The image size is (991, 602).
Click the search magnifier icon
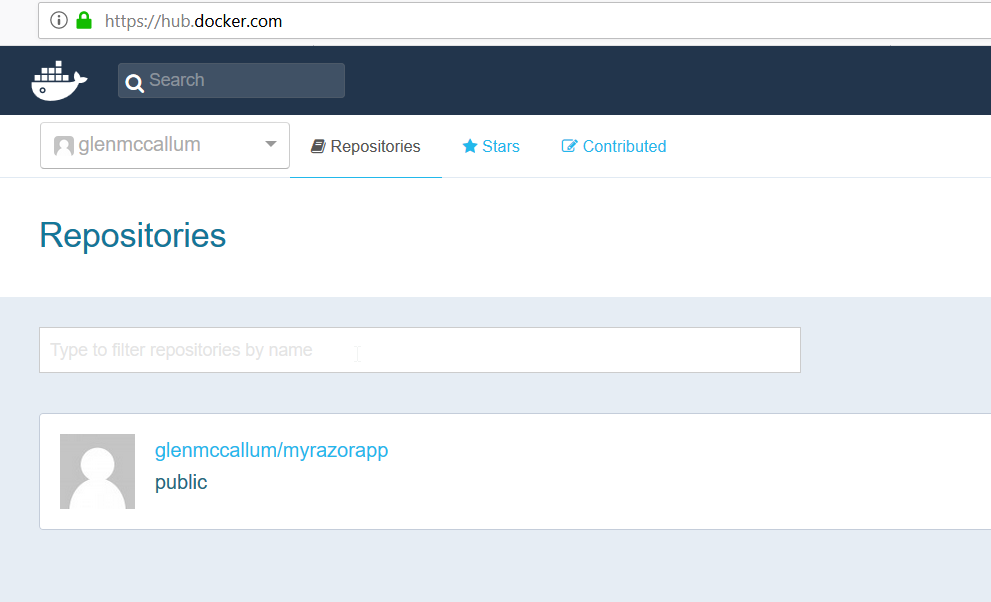[134, 83]
